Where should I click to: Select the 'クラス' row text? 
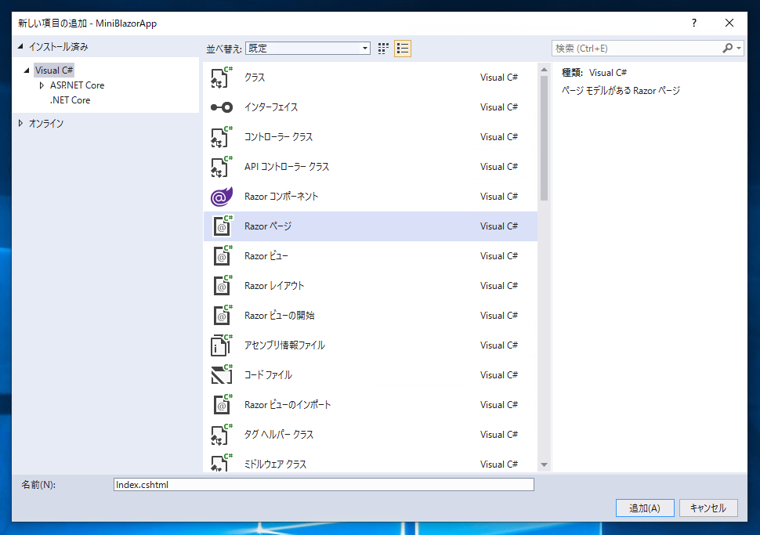254,78
